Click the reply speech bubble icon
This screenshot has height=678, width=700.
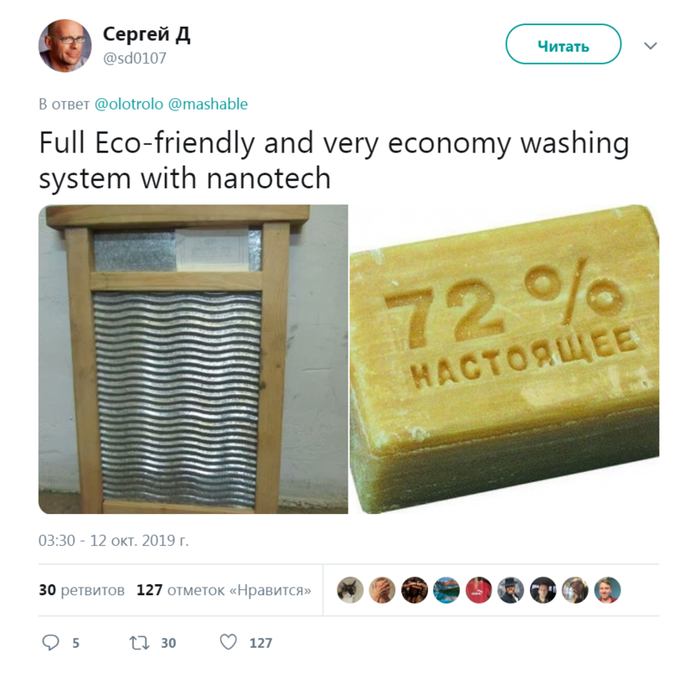(x=50, y=643)
